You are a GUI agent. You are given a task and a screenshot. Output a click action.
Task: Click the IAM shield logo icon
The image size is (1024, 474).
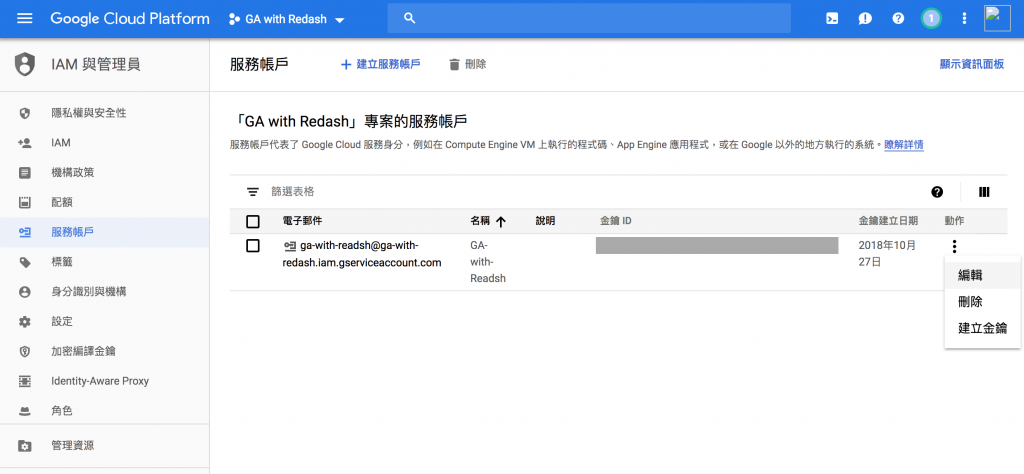pyautogui.click(x=25, y=64)
